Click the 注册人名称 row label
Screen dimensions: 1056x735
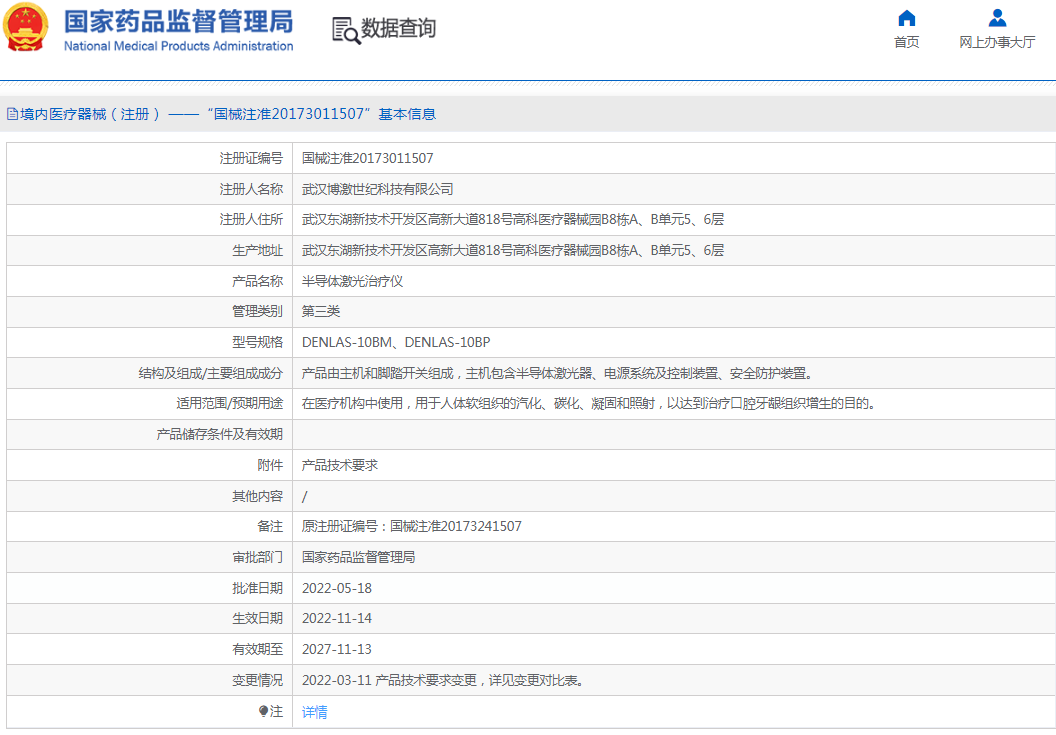pyautogui.click(x=251, y=189)
